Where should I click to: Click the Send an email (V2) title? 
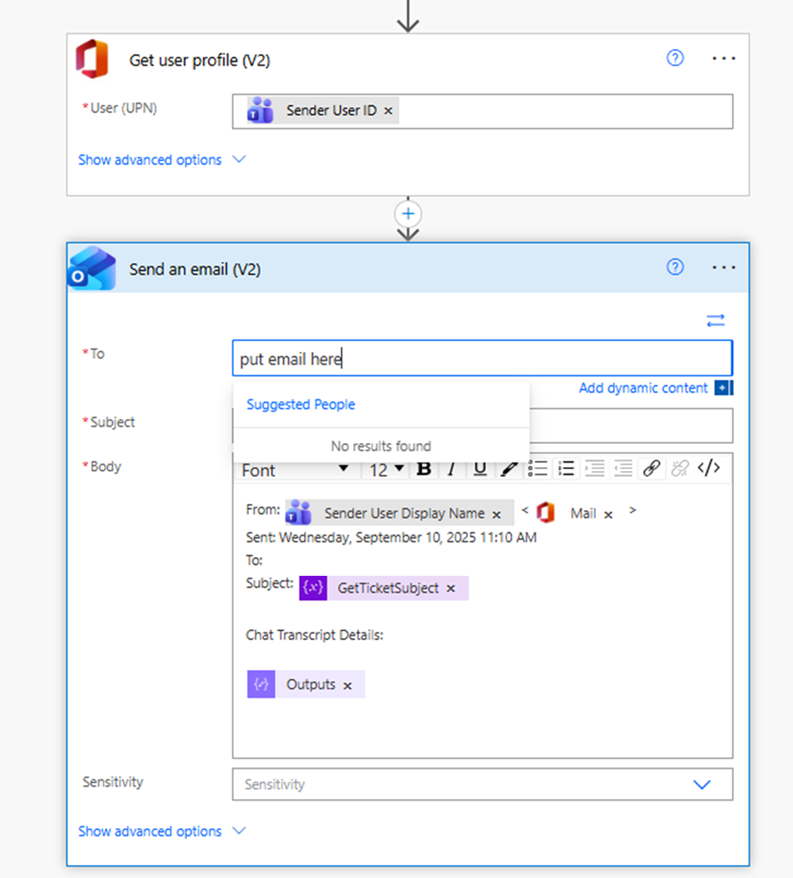(x=195, y=269)
